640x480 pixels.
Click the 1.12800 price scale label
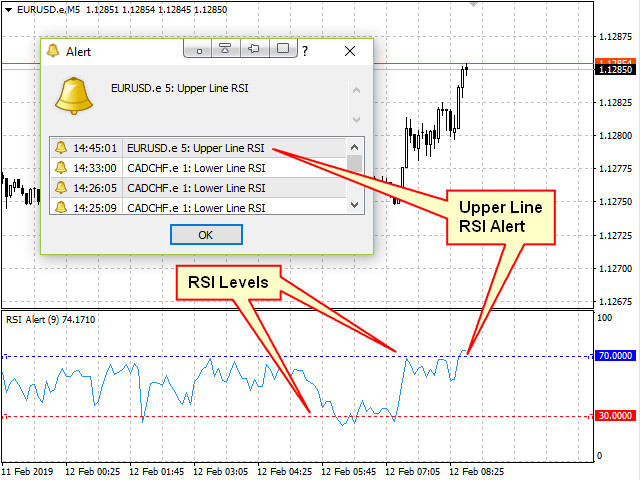(615, 136)
